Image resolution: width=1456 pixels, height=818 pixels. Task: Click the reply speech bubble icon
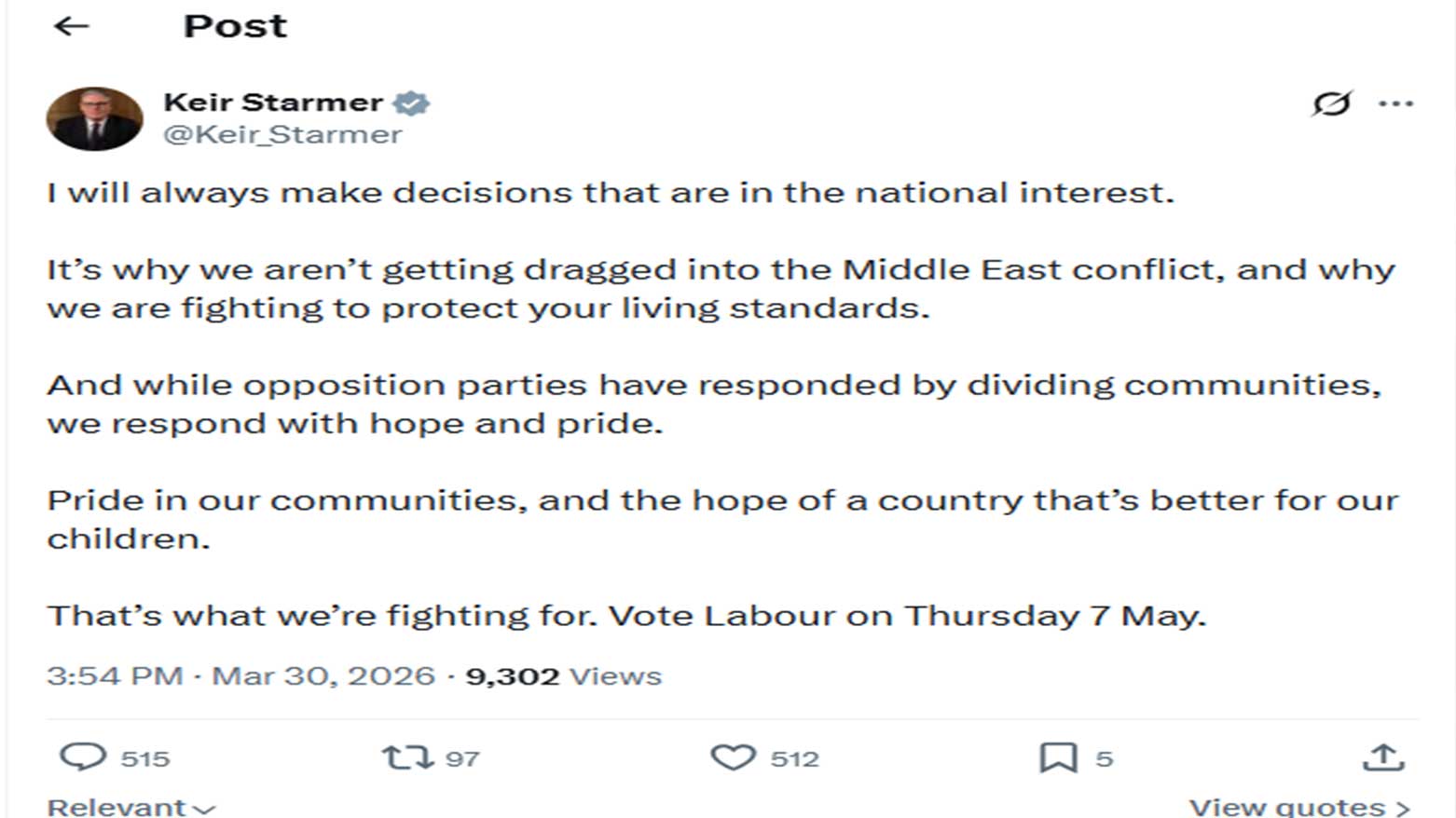tap(83, 757)
